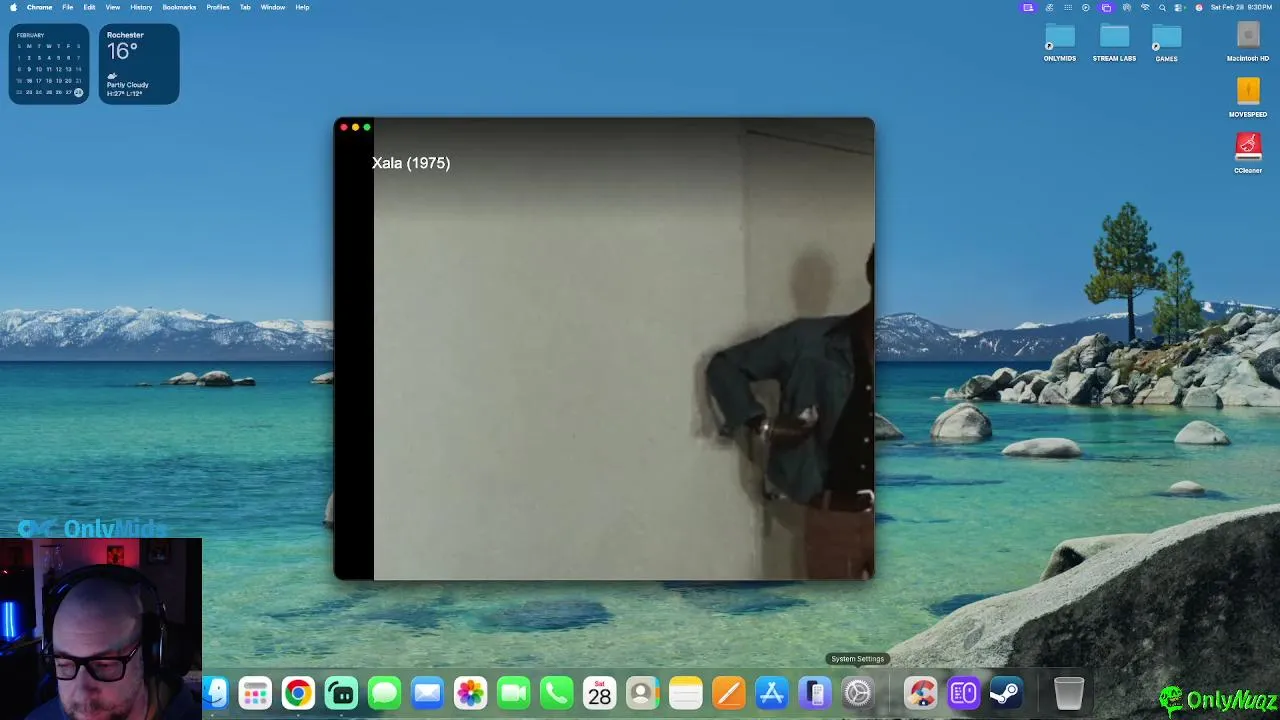Open Contacts from the Dock
The width and height of the screenshot is (1280, 720).
[642, 693]
